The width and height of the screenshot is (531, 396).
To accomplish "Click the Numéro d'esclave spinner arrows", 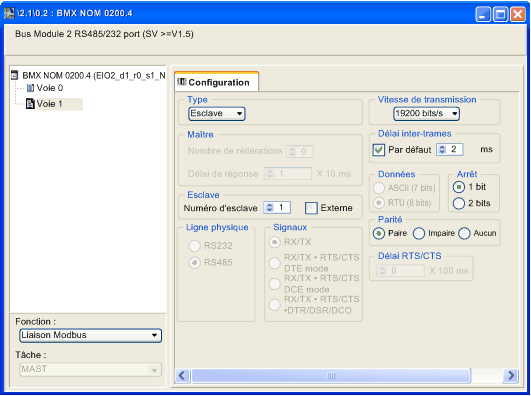I will [x=270, y=207].
